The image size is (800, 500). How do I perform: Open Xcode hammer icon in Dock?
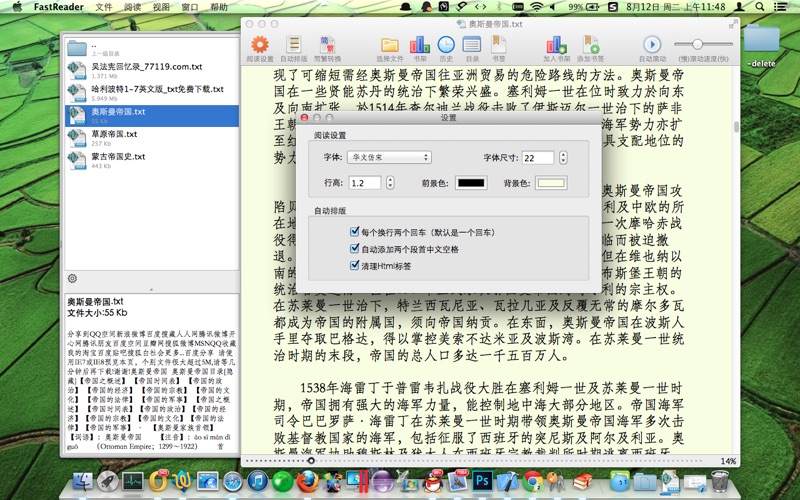pos(508,481)
